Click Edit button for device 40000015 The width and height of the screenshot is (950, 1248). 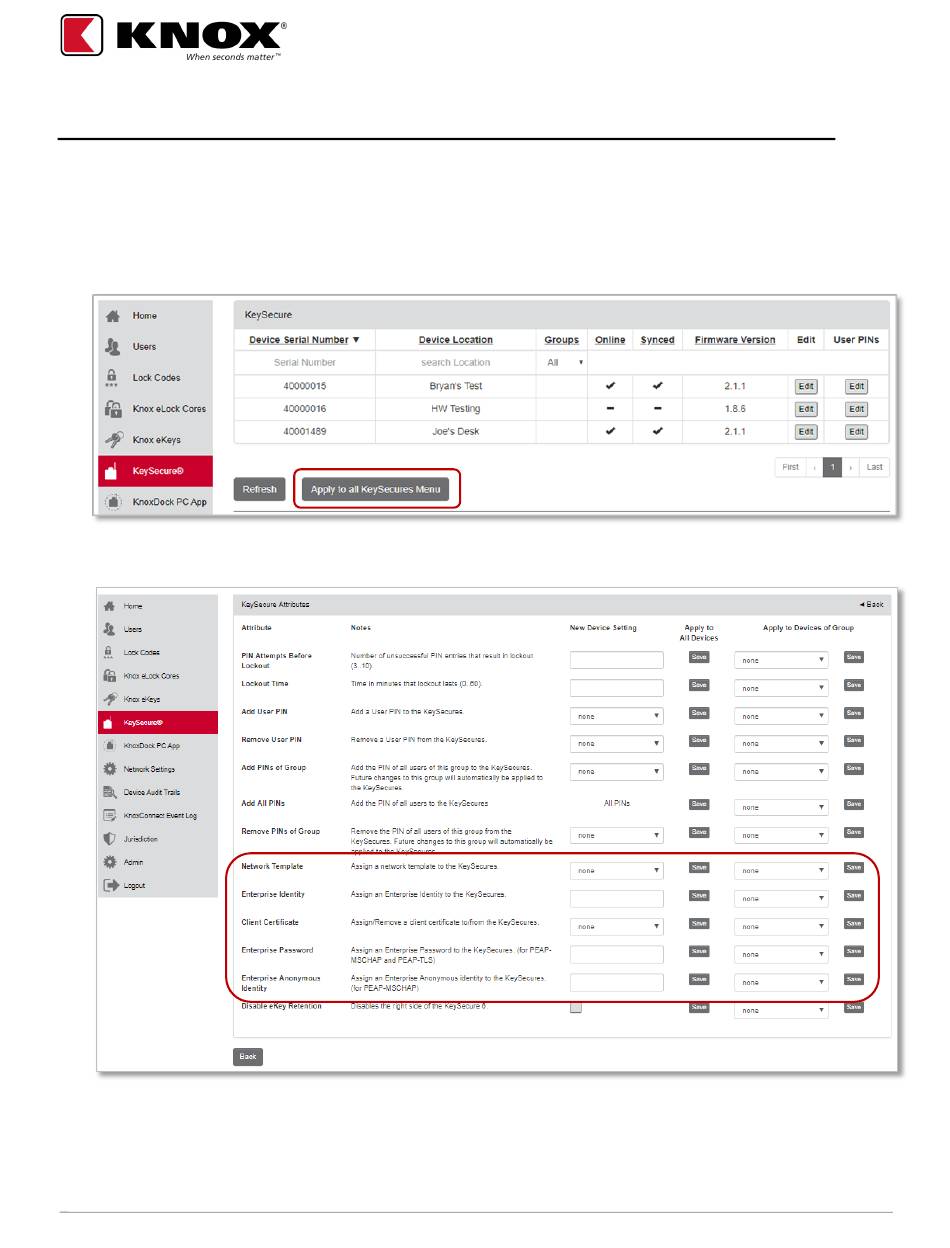[x=805, y=386]
